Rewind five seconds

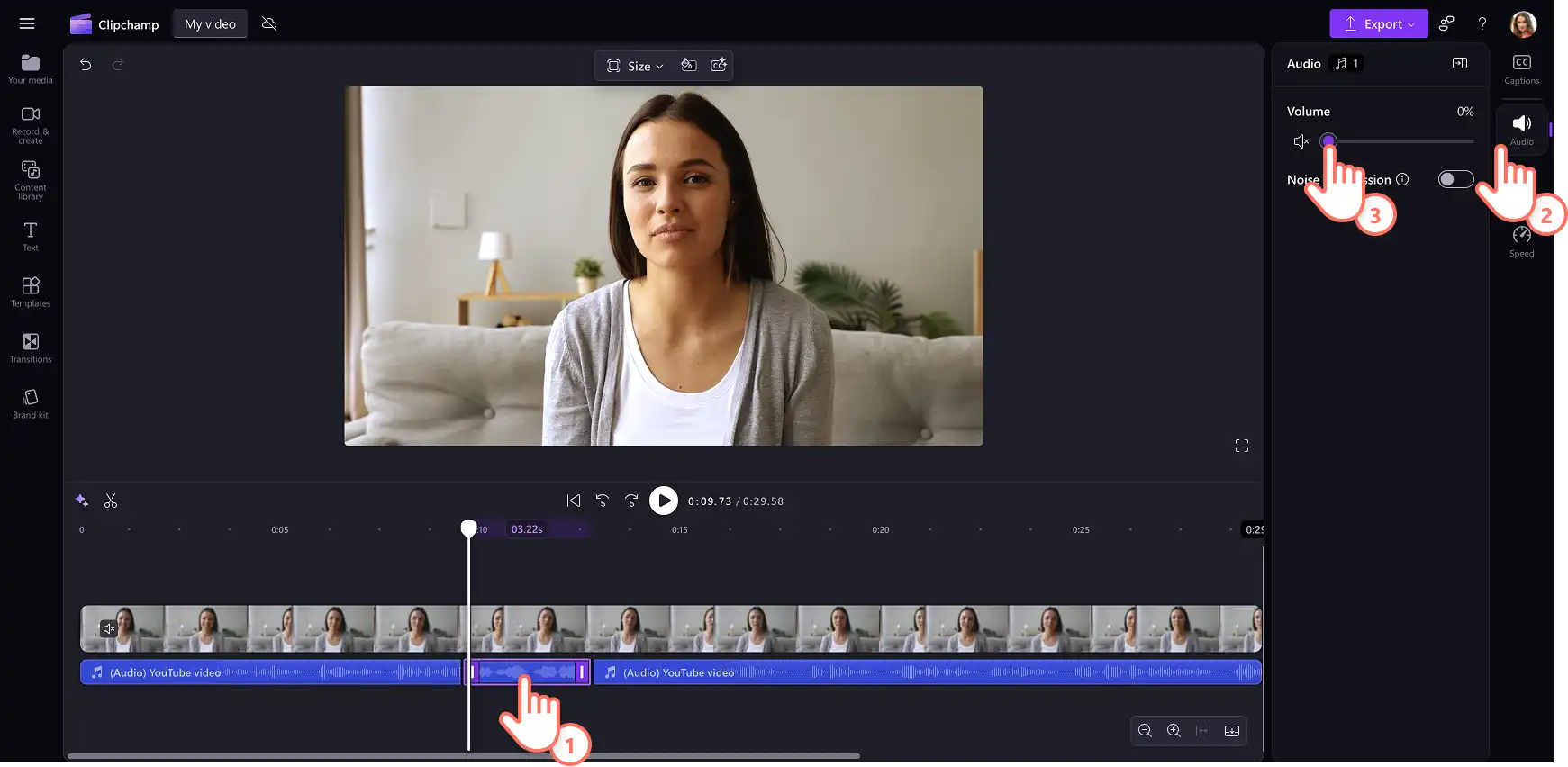click(x=603, y=501)
